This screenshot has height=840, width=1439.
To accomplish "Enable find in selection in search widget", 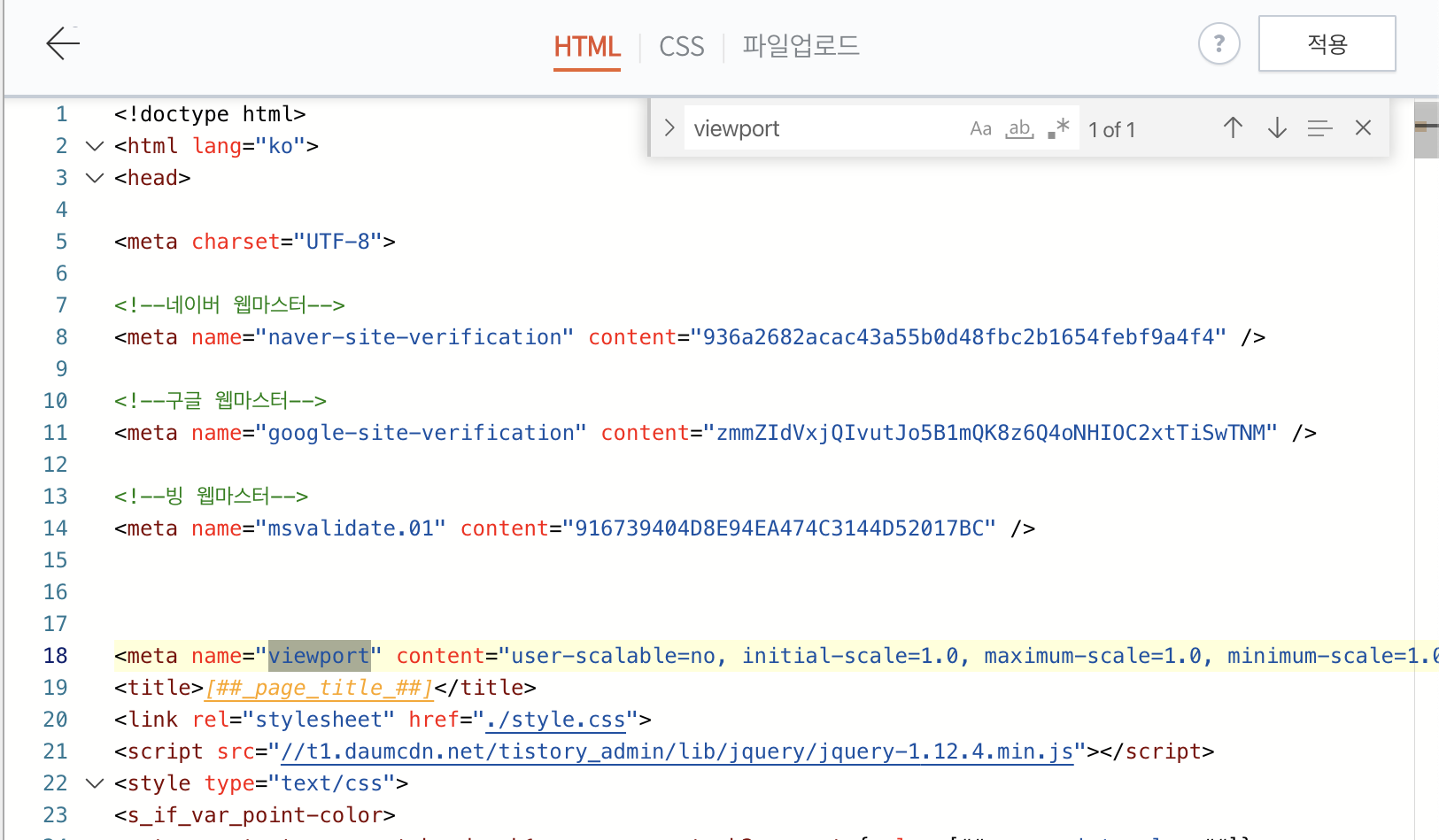I will (1319, 128).
